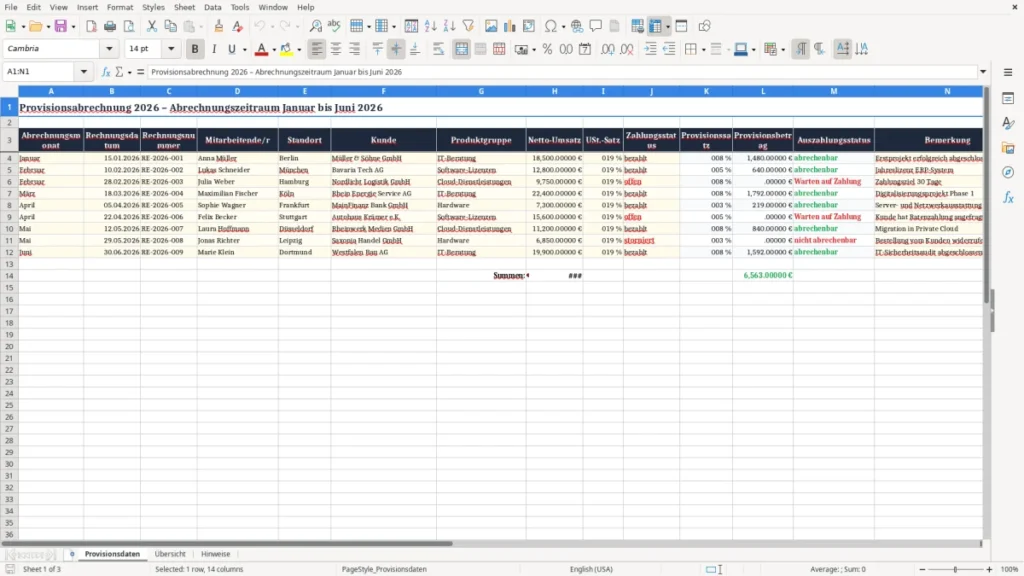Expand the formula bar
This screenshot has height=576, width=1024.
coord(983,72)
